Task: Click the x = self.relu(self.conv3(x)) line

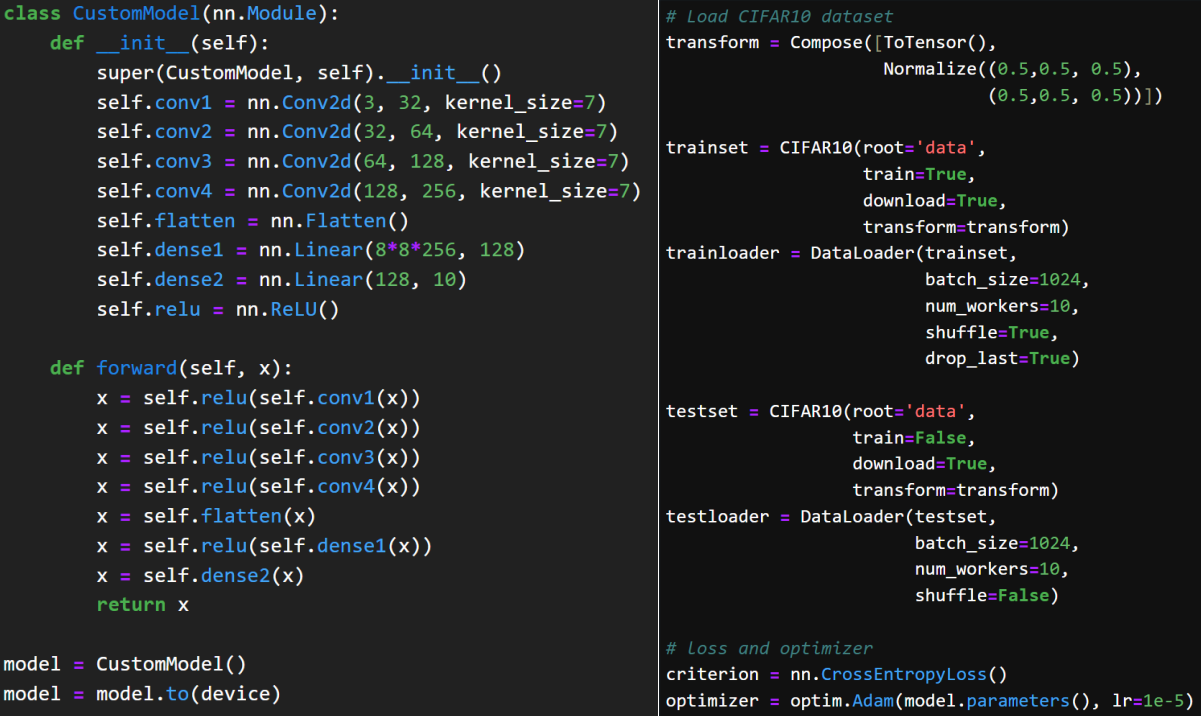Action: coord(258,457)
